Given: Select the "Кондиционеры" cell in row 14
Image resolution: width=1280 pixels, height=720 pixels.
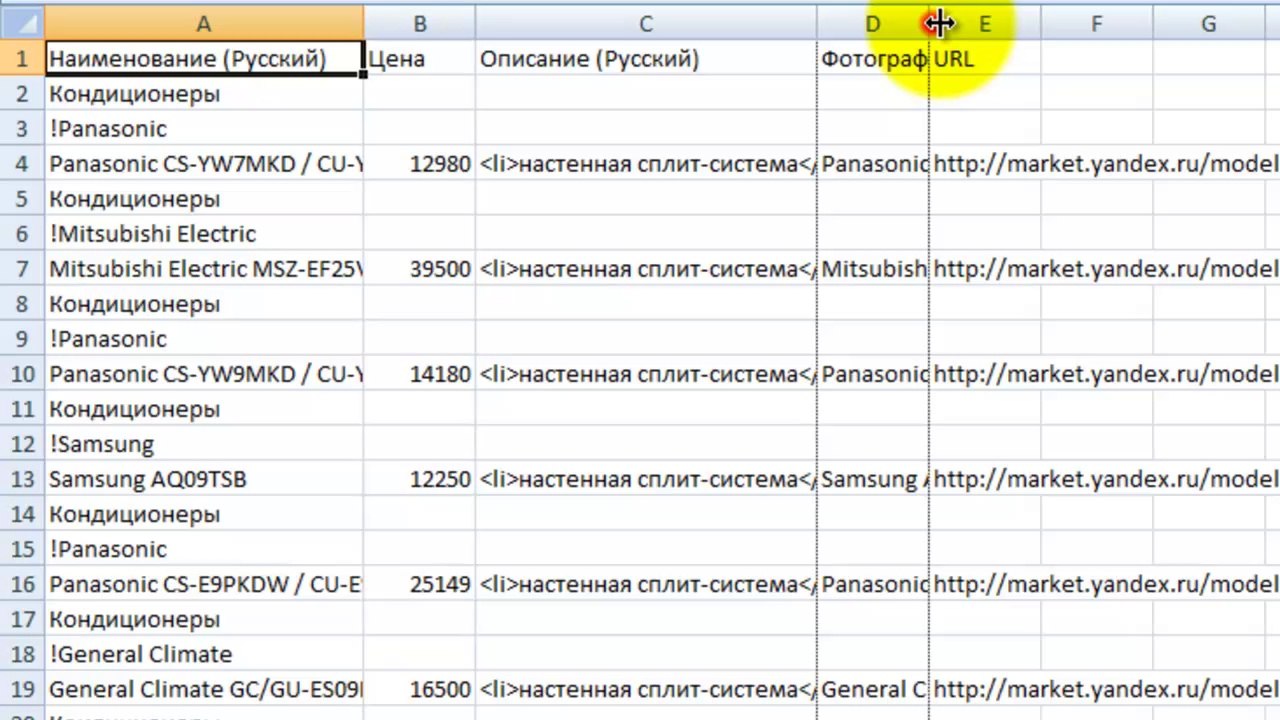Looking at the screenshot, I should [204, 514].
